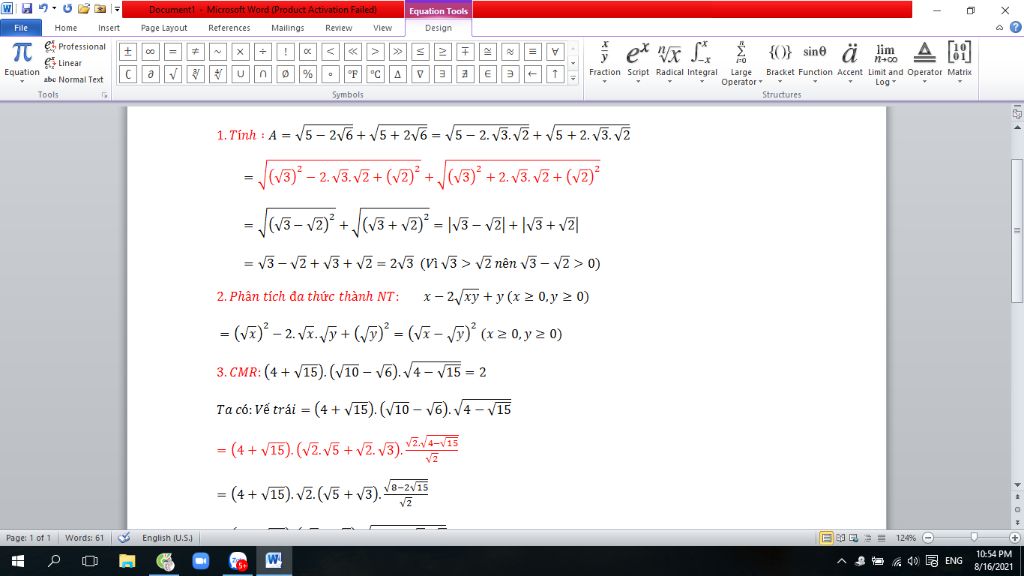The height and width of the screenshot is (576, 1024).
Task: Switch to Draft view
Action: pos(881,538)
